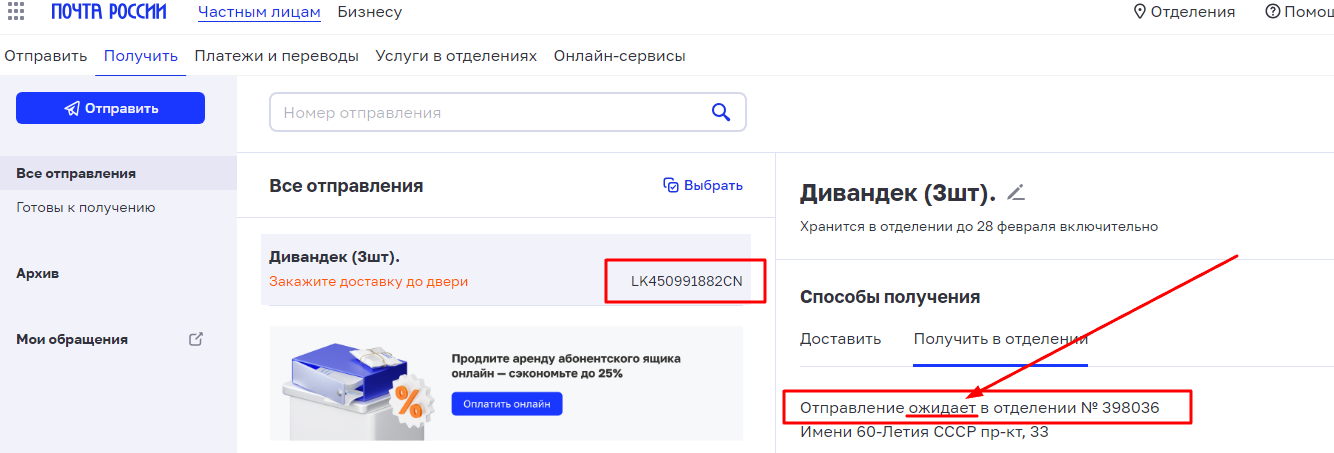This screenshot has width=1334, height=453.
Task: Click the Отделения location pin icon
Action: coord(1139,12)
